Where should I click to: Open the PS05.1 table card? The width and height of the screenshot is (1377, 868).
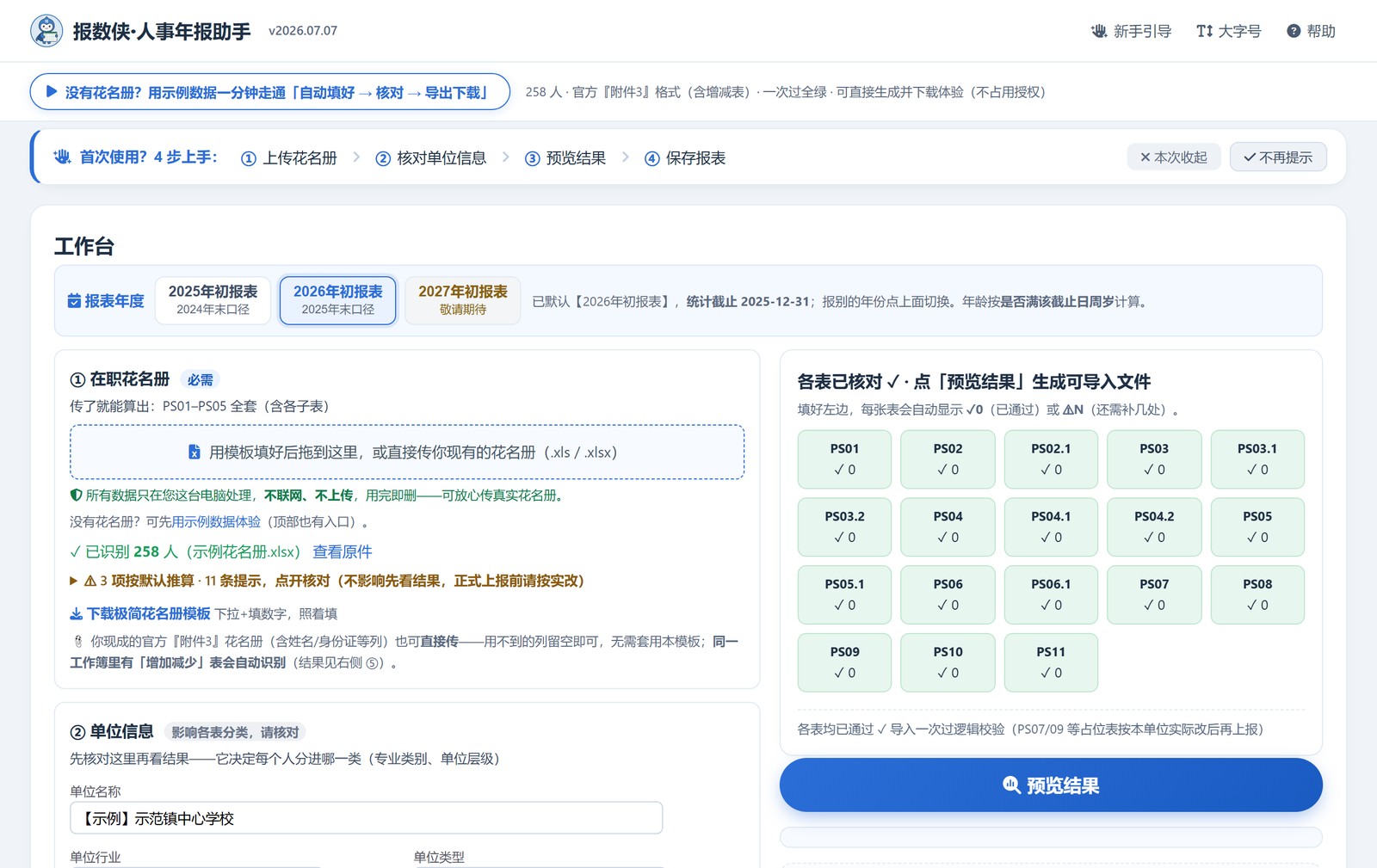click(x=844, y=594)
